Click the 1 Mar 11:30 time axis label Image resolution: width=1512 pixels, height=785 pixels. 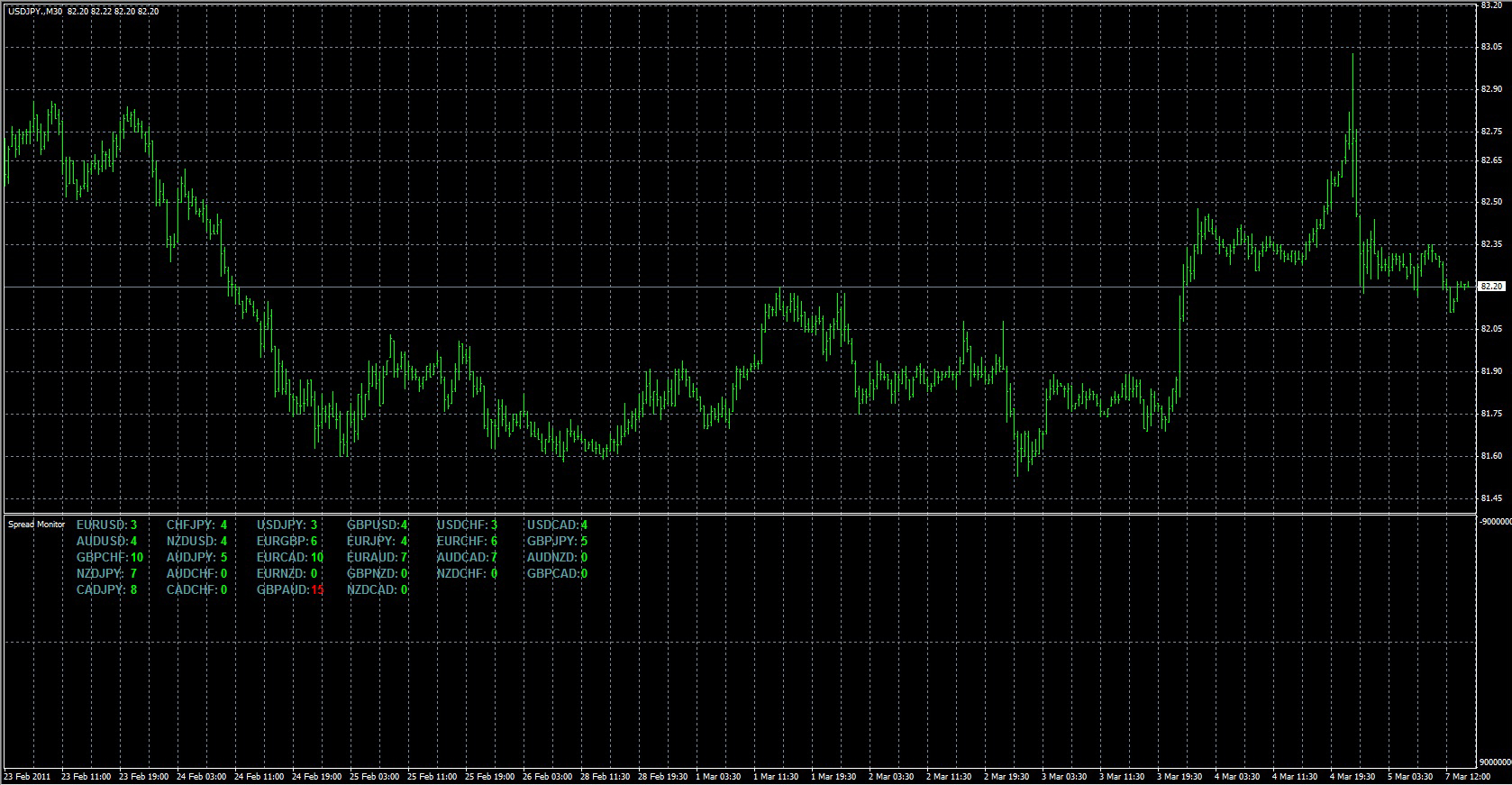[776, 776]
